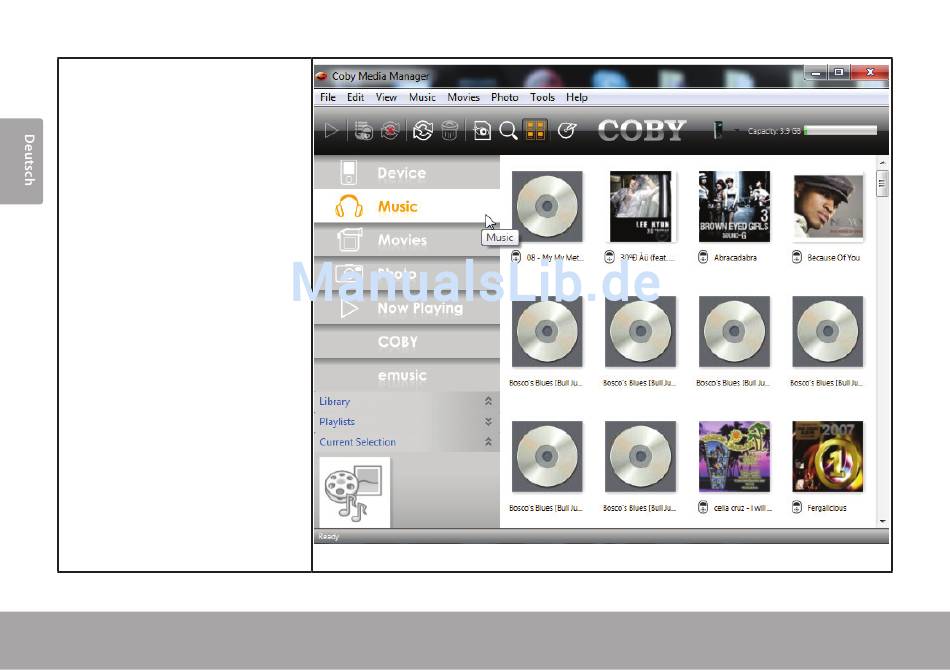Collapse the Current Selection chevron
This screenshot has width=950, height=670.
coord(488,442)
